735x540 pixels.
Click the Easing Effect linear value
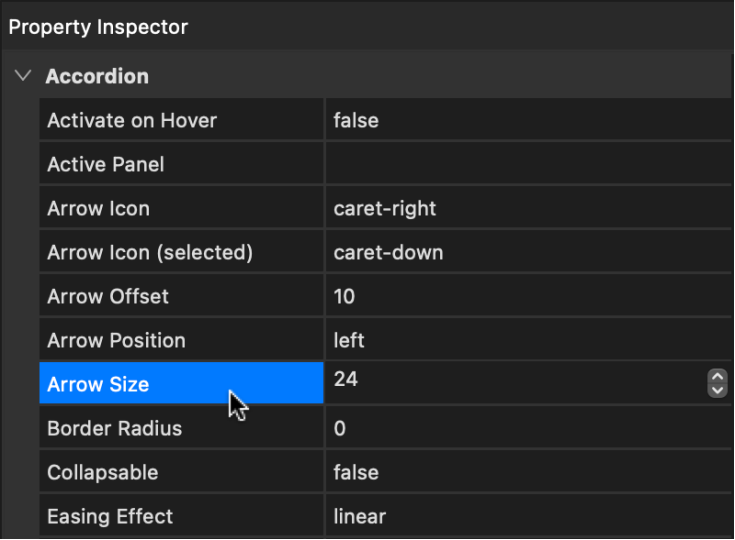(x=360, y=517)
